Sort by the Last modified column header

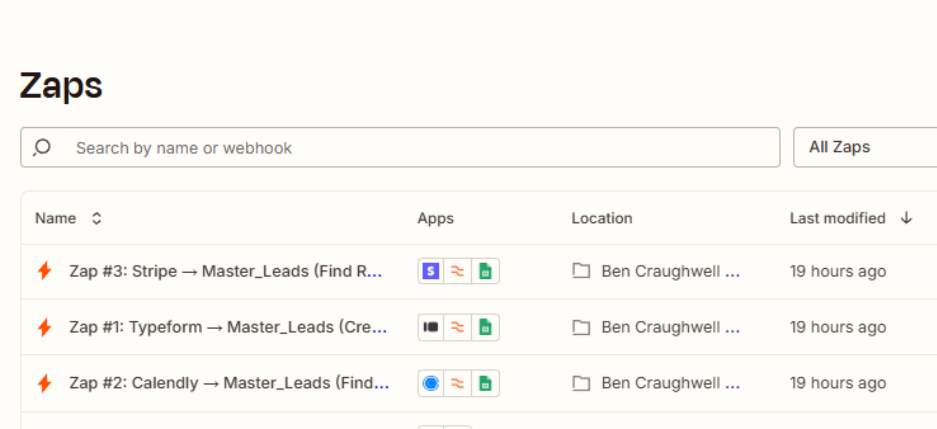coord(837,219)
